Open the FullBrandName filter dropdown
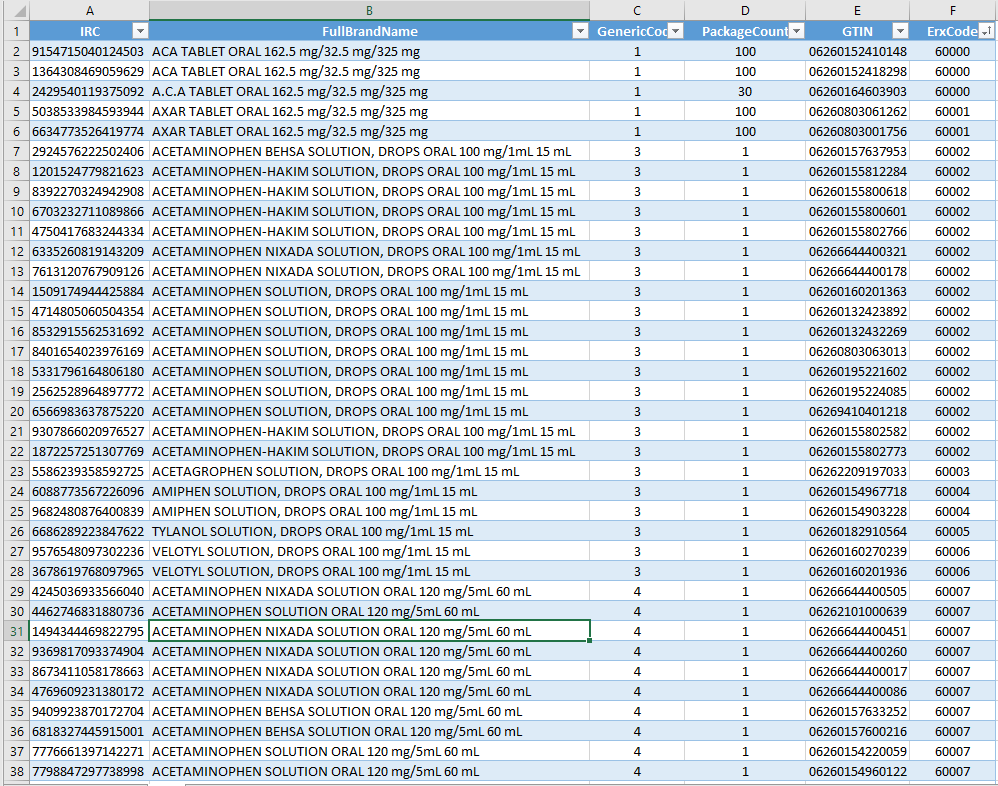Image resolution: width=998 pixels, height=786 pixels. point(580,31)
